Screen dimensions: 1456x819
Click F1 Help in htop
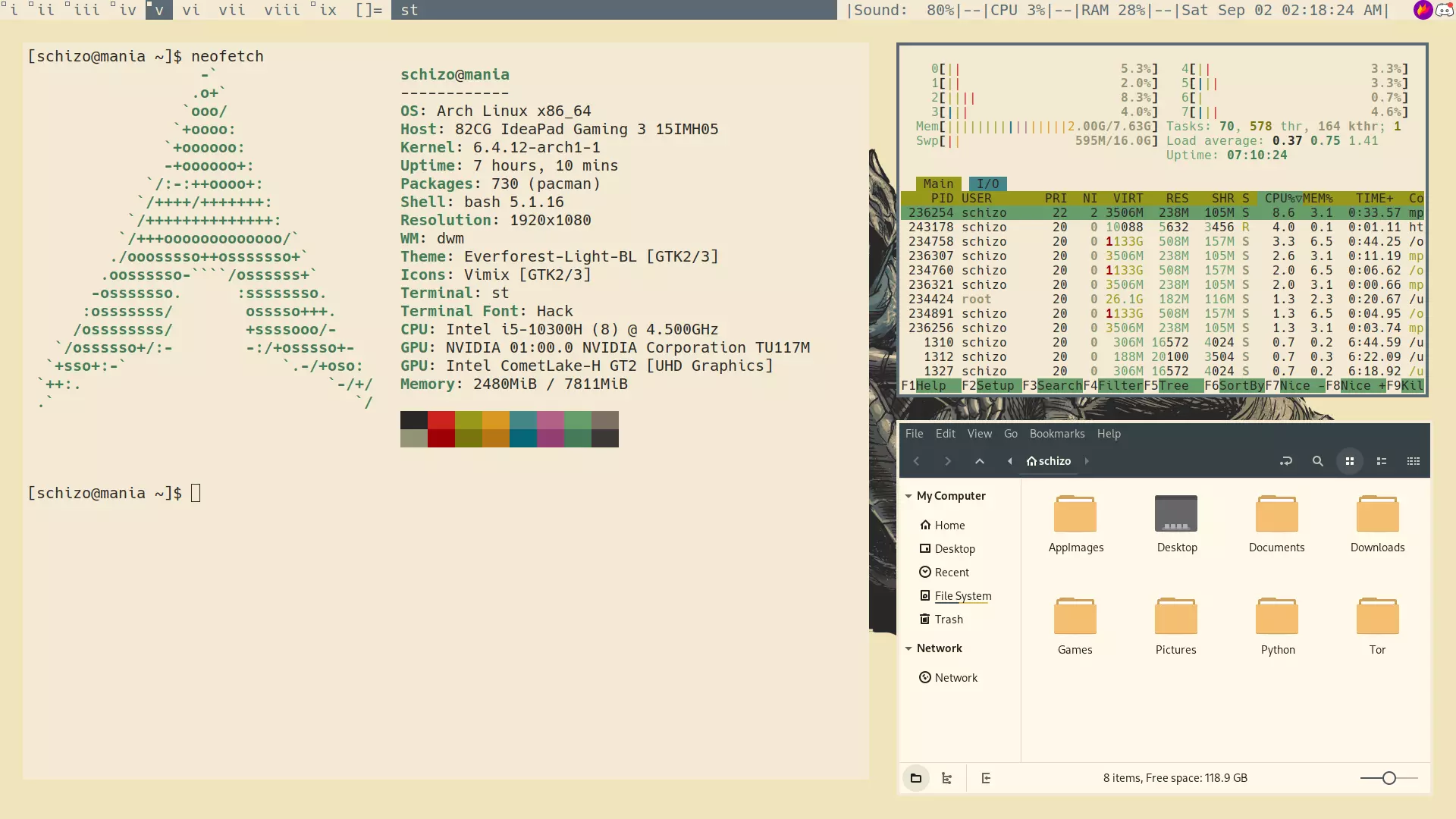(x=924, y=385)
